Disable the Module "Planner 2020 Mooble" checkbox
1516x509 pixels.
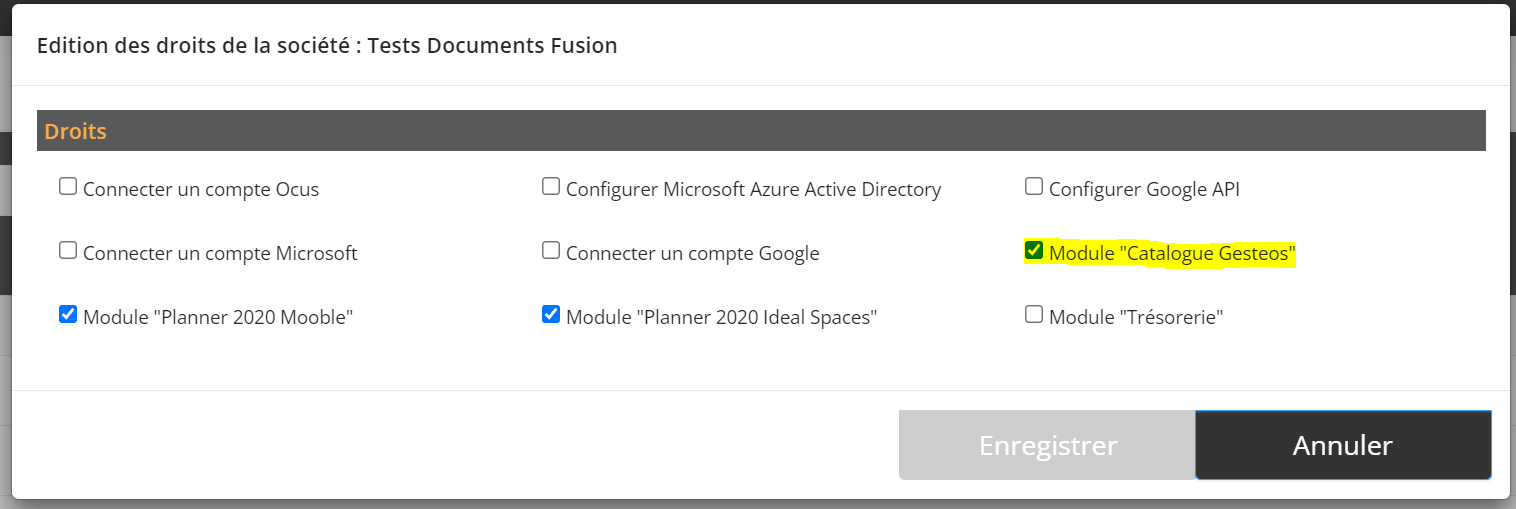tap(68, 315)
